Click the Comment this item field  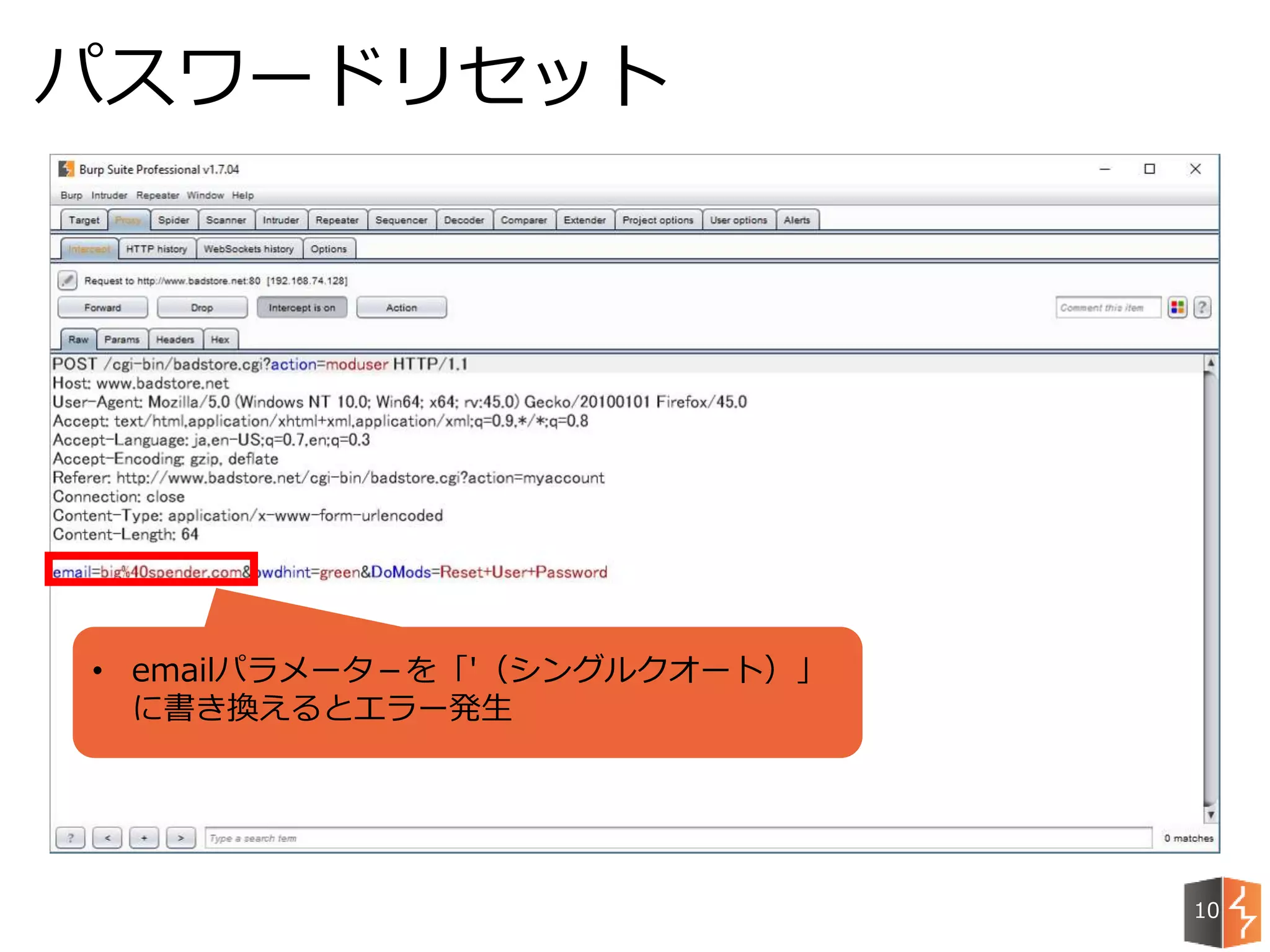(1108, 307)
